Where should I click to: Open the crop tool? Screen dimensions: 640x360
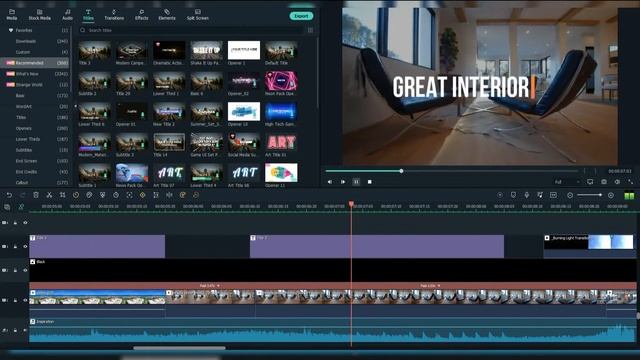click(62, 196)
